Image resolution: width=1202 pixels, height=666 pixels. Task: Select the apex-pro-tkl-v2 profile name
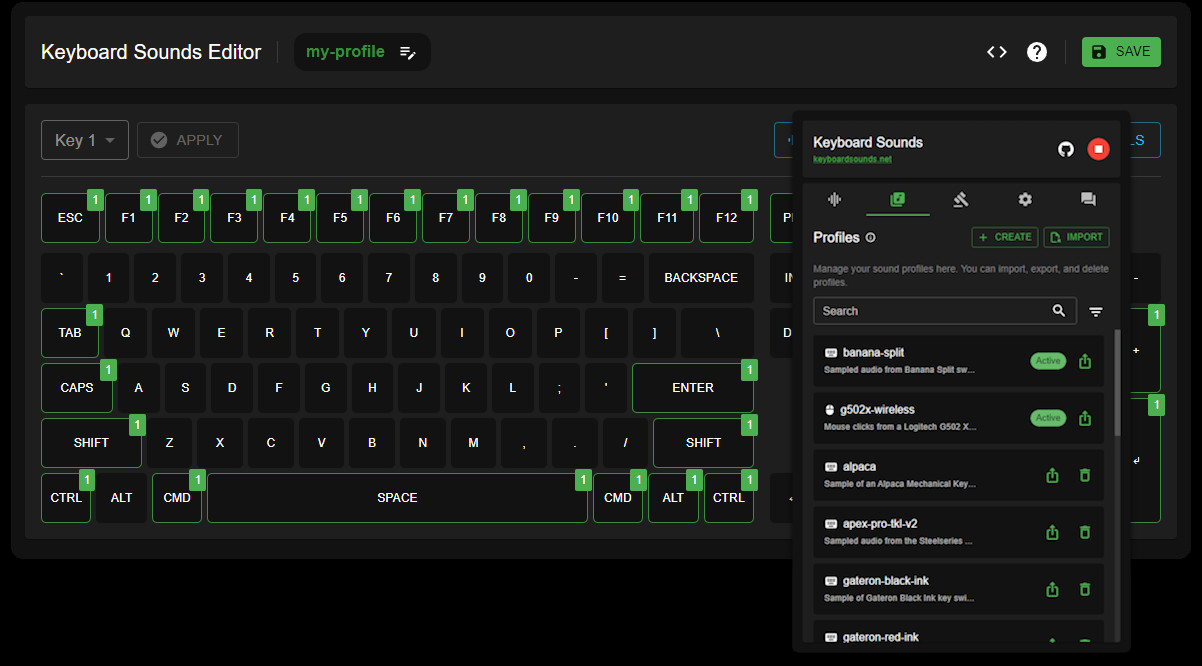click(x=879, y=524)
